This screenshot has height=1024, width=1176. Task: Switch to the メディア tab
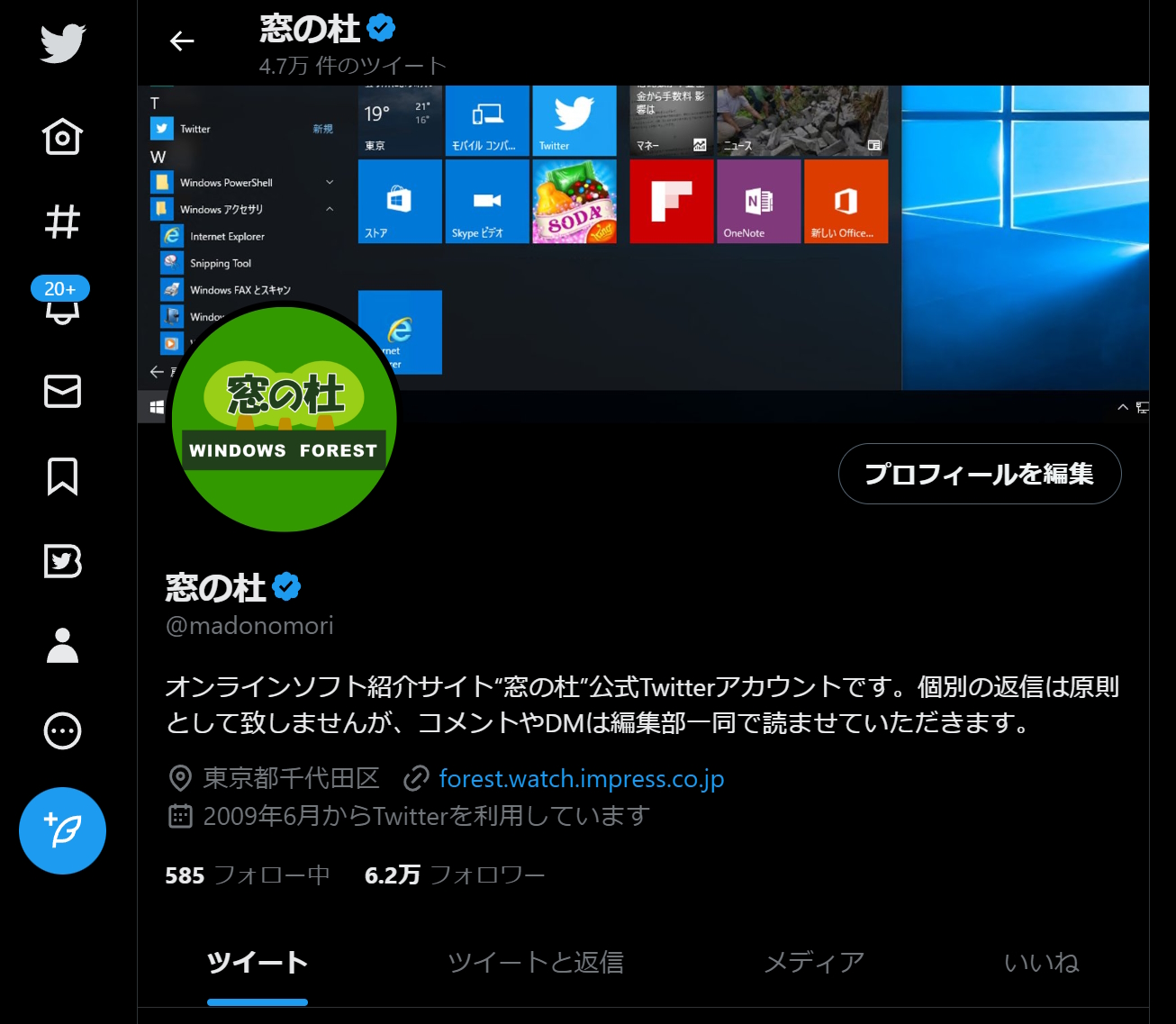pyautogui.click(x=812, y=963)
